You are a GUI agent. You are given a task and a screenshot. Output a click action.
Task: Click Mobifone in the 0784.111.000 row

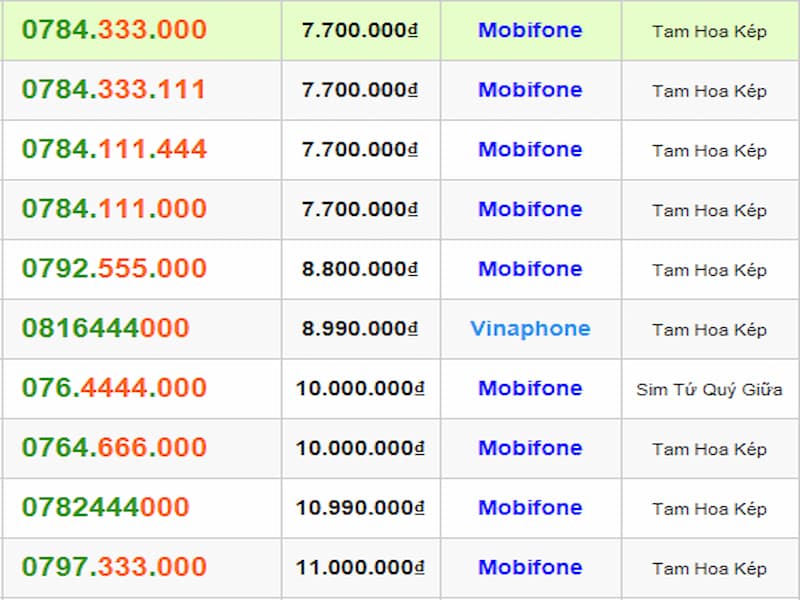pos(530,209)
